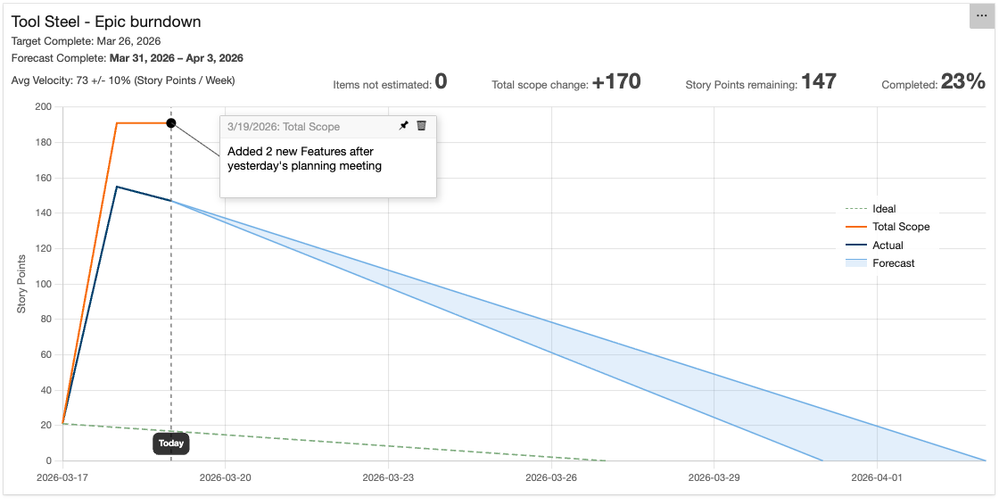Screen dimensions: 999x499
Task: Open the more options ellipsis menu
Action: tap(981, 16)
